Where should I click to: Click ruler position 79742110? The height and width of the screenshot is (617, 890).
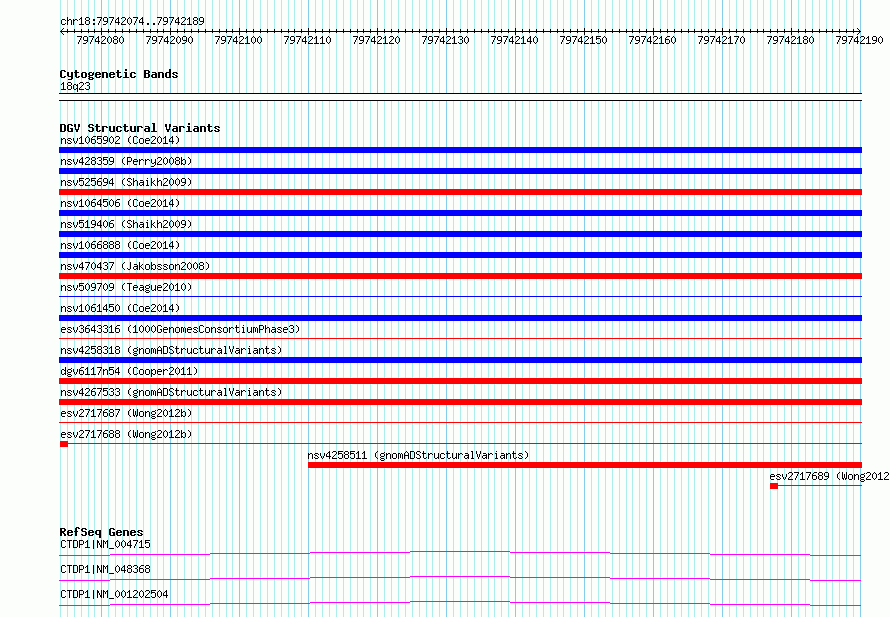click(x=307, y=40)
